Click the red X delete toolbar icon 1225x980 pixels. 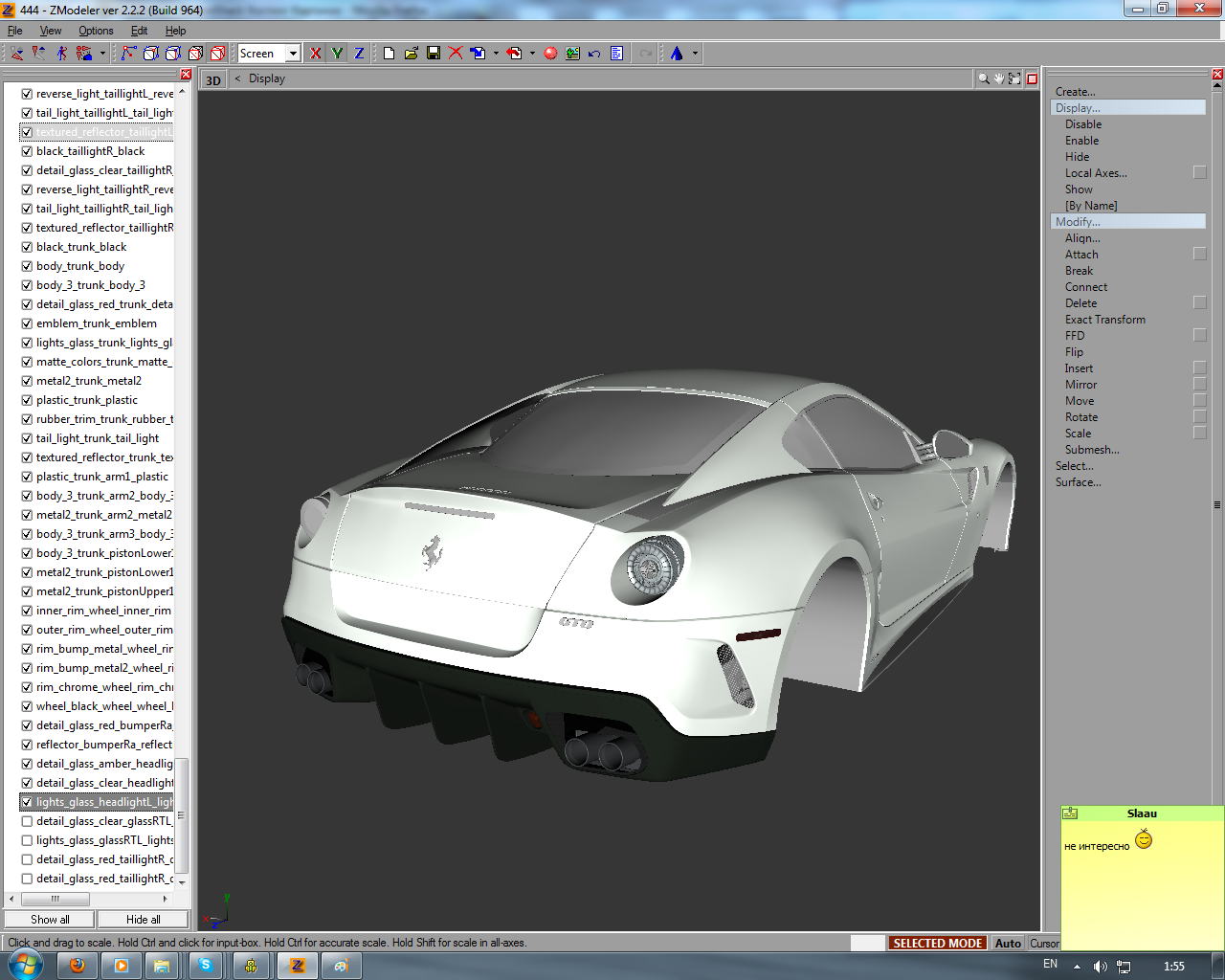(x=456, y=54)
